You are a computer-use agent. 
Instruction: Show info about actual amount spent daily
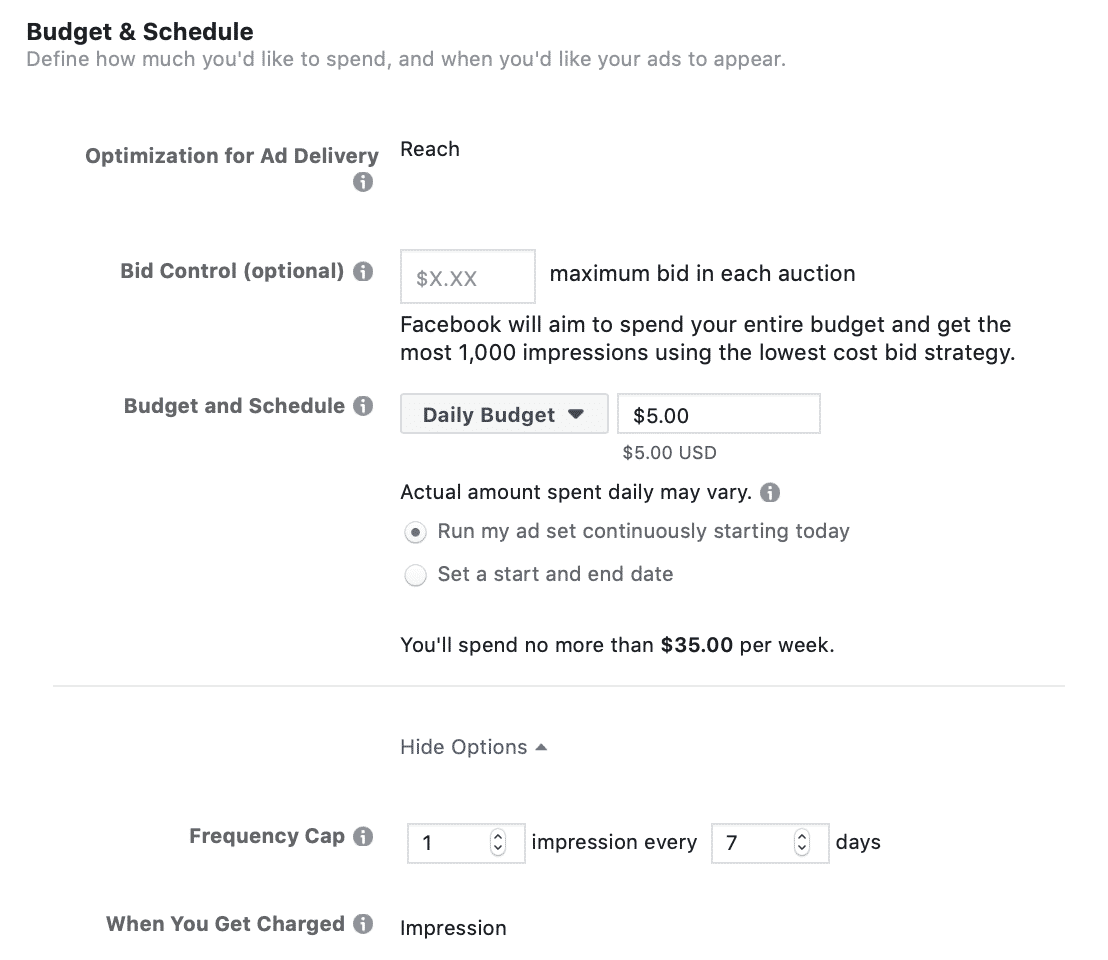click(x=770, y=492)
